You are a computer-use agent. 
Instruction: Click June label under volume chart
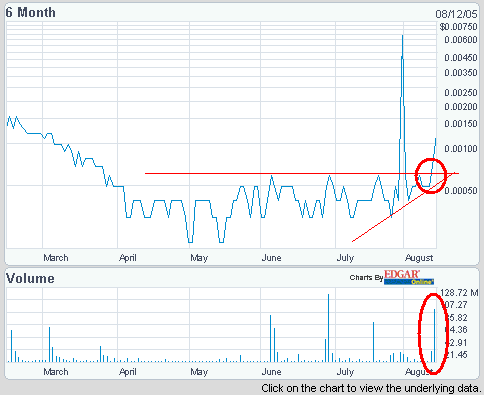pos(271,372)
